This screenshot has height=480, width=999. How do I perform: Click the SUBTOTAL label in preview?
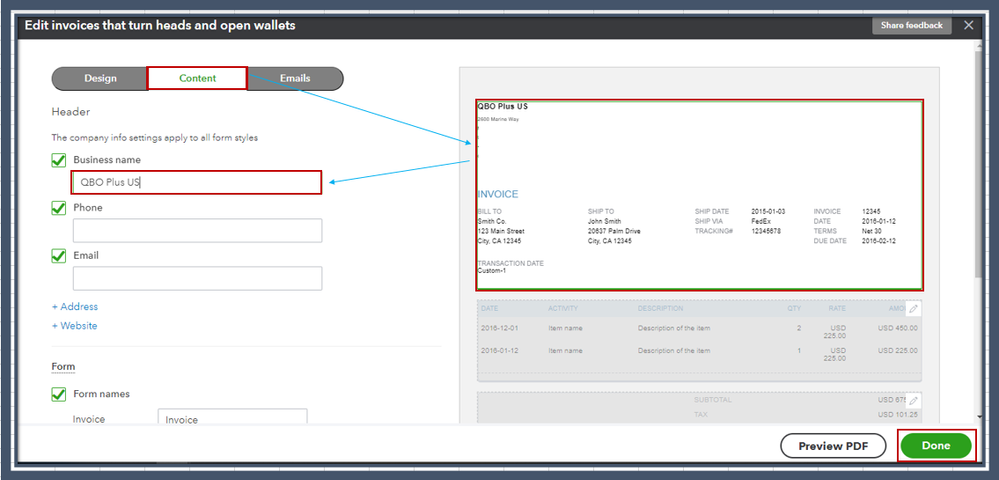[x=713, y=400]
